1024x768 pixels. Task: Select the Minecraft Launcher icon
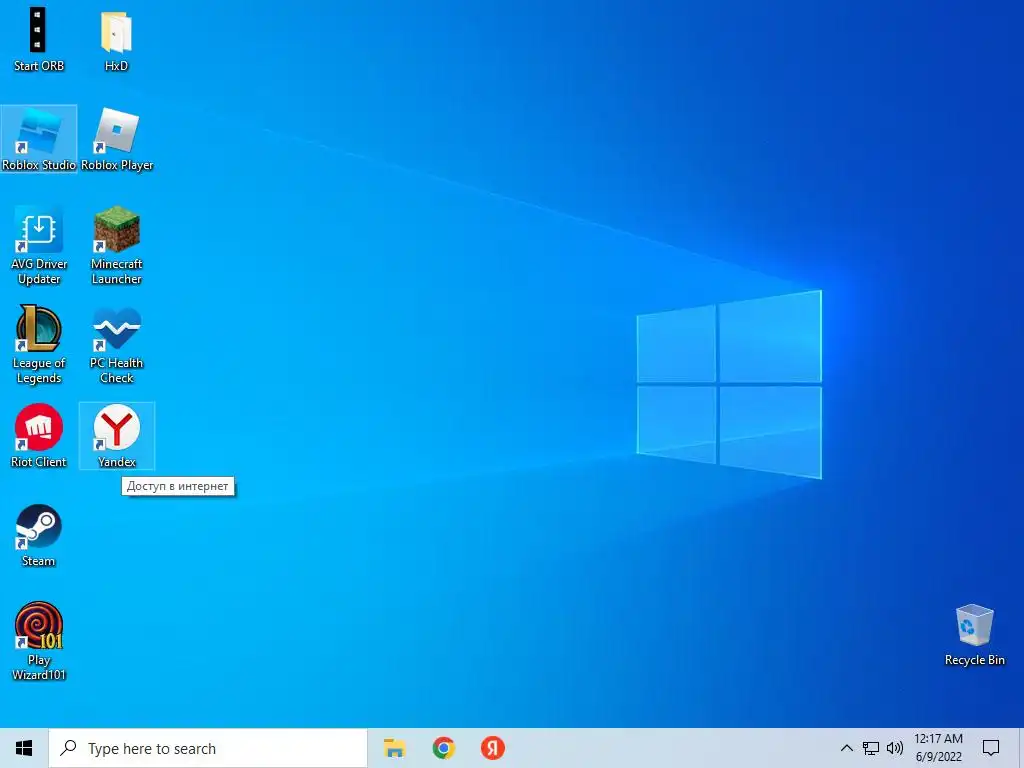[117, 246]
